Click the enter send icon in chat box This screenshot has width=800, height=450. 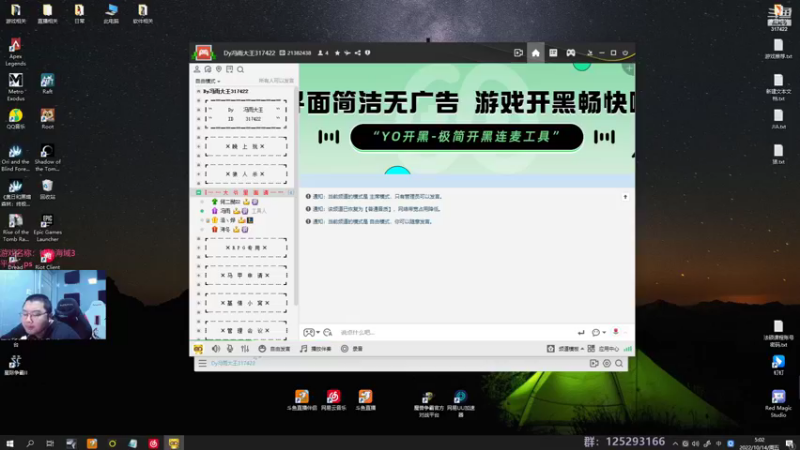click(581, 332)
